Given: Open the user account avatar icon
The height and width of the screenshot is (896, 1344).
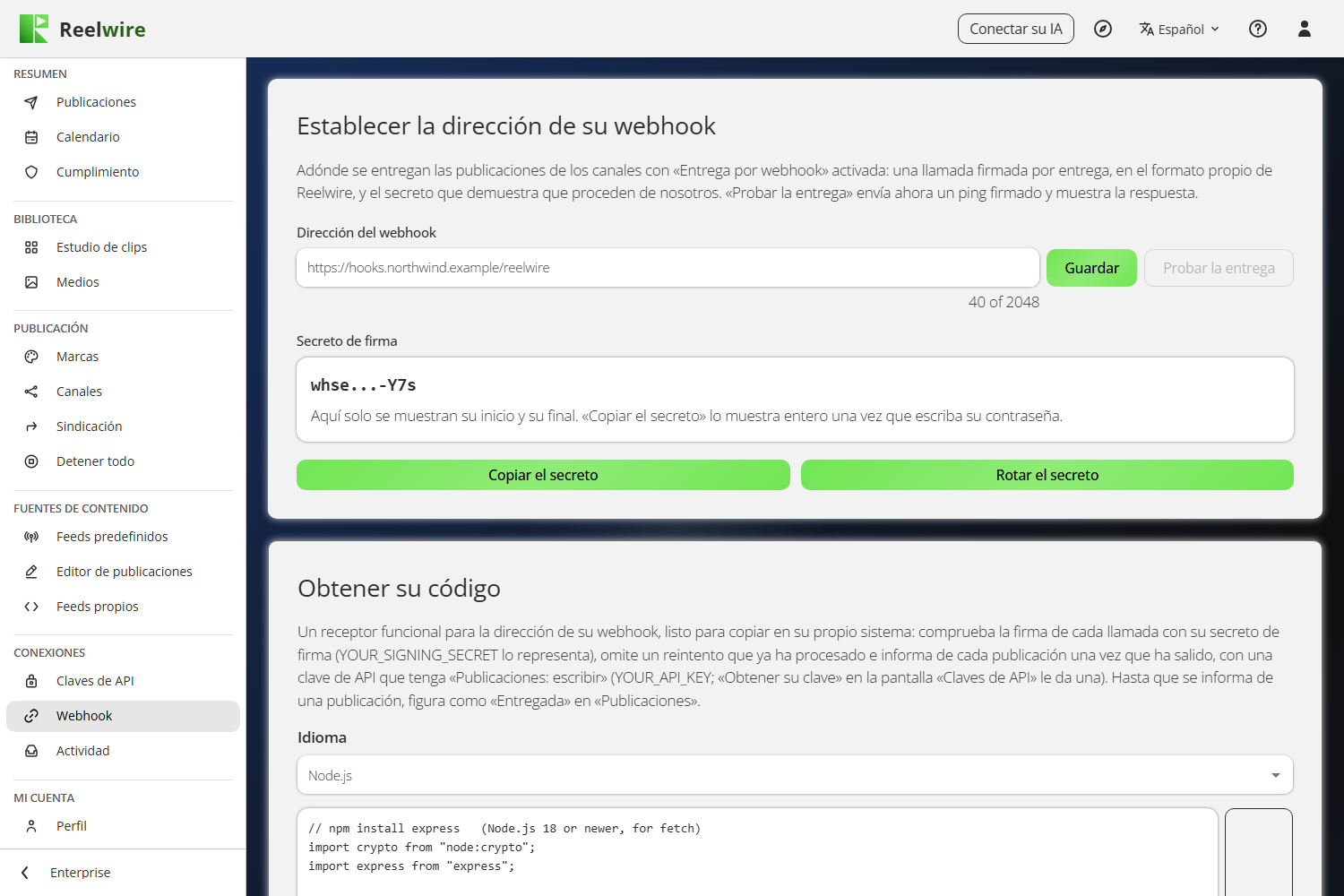Looking at the screenshot, I should coord(1305,29).
